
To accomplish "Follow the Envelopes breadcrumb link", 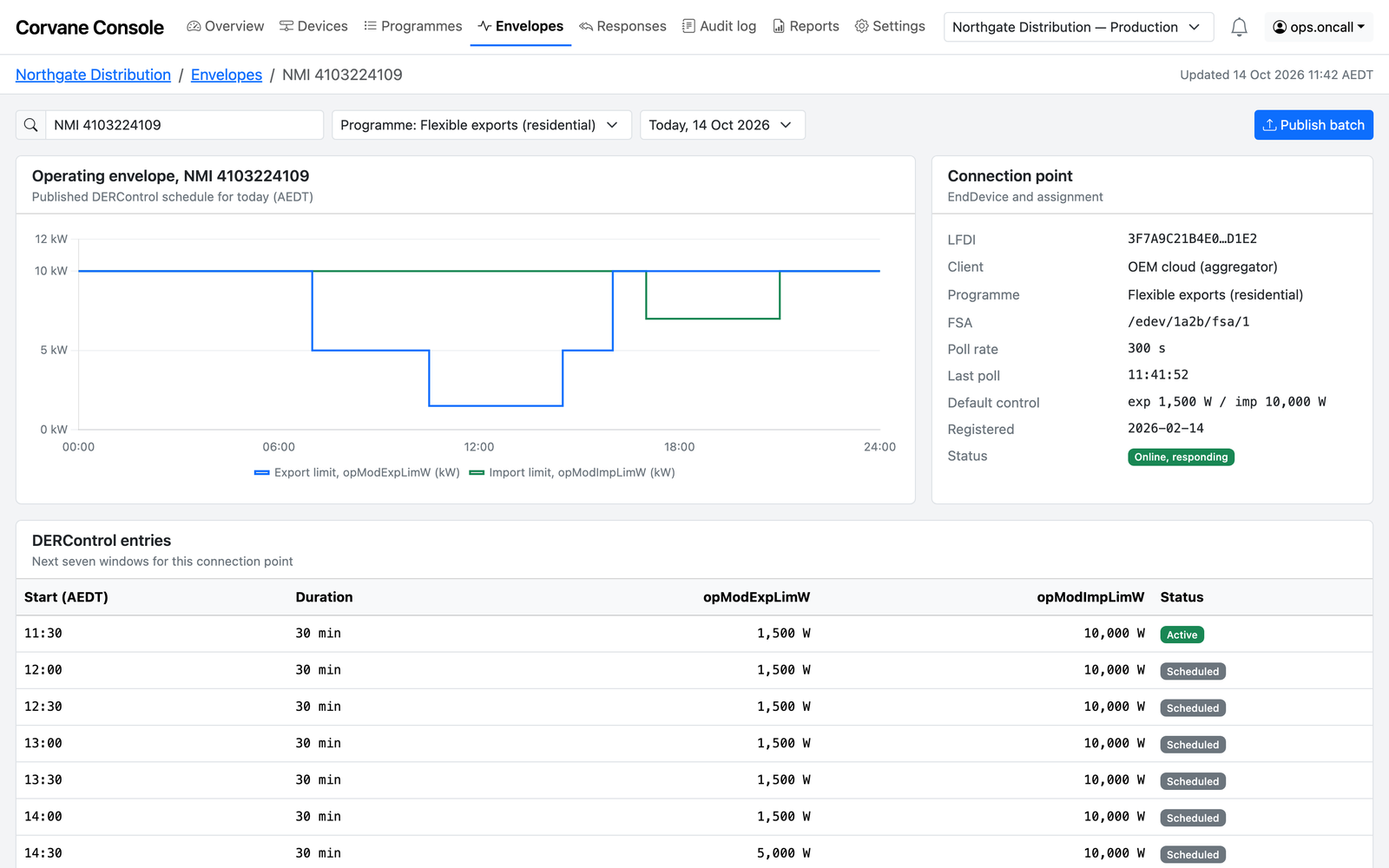I will (x=227, y=75).
